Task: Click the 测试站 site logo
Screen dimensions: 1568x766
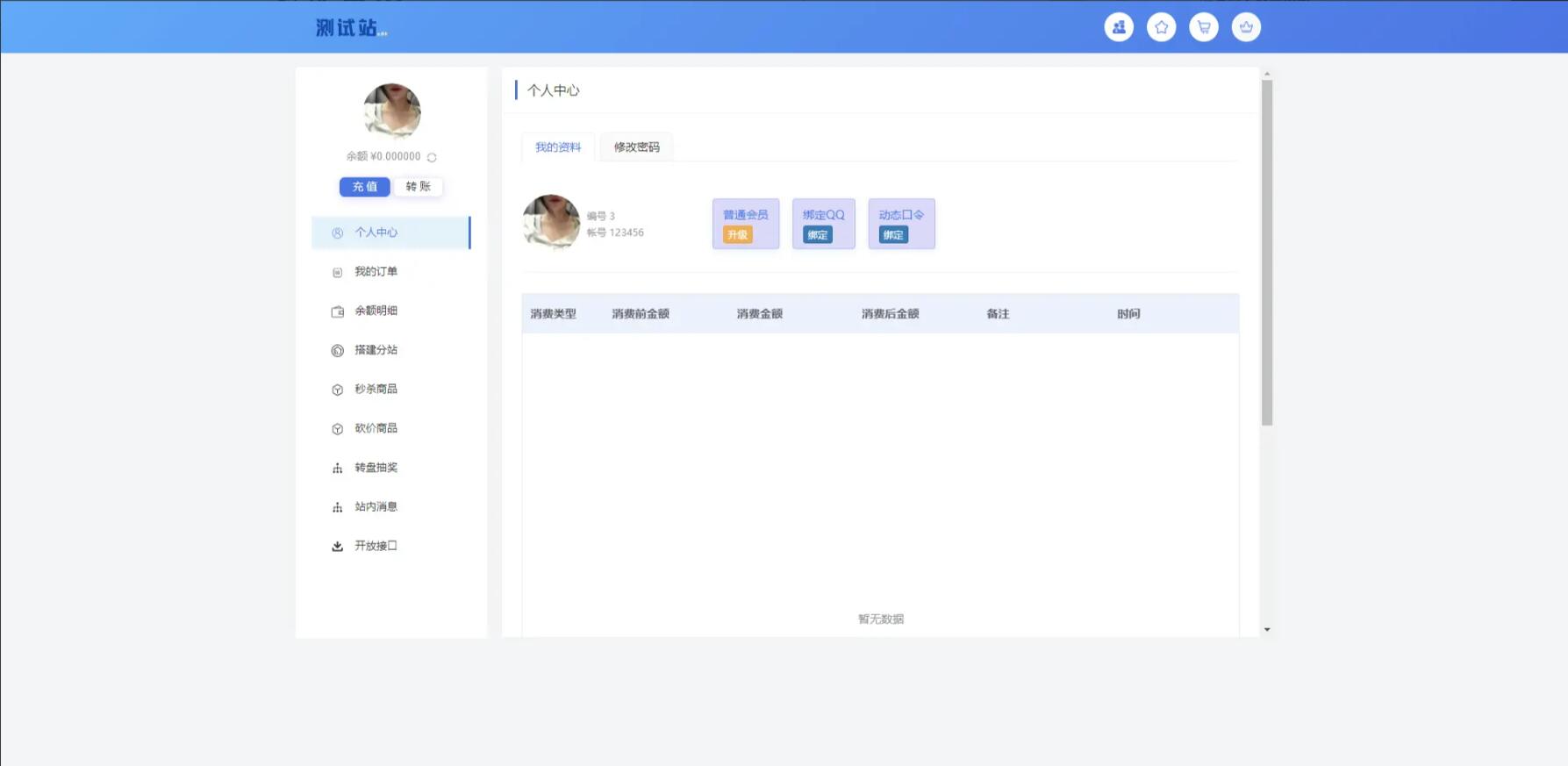Action: (351, 28)
